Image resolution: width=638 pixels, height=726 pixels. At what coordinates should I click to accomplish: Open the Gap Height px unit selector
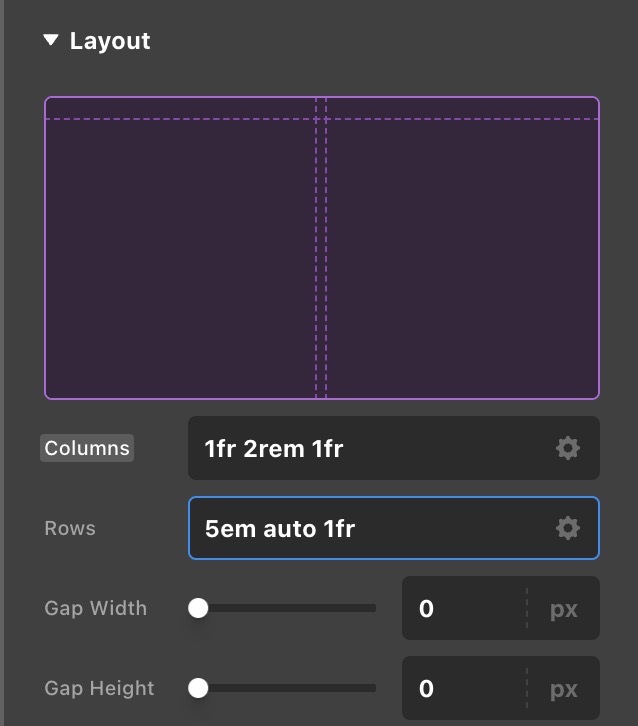[564, 688]
